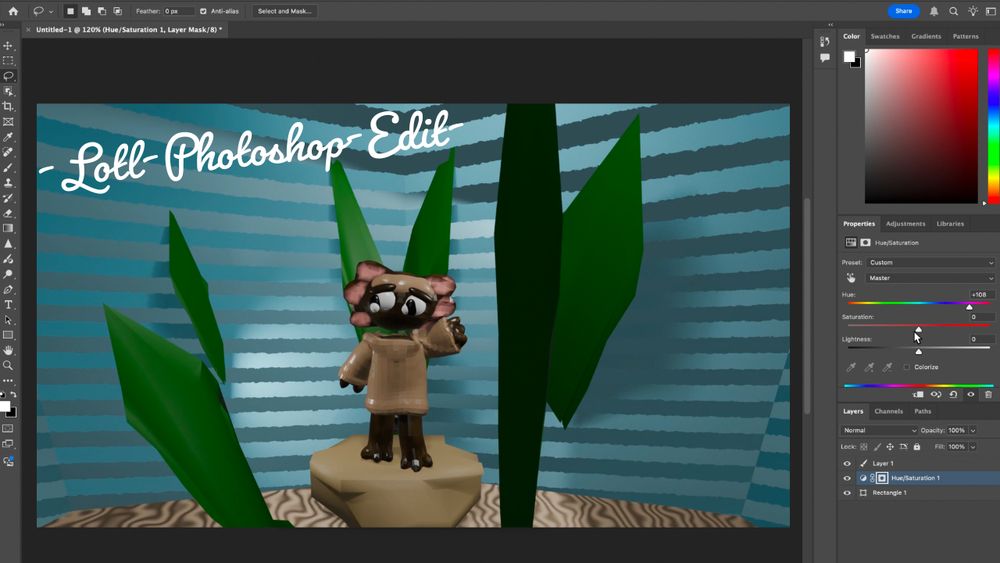
Task: Select the Eyedropper tool in left toolbar
Action: [8, 137]
